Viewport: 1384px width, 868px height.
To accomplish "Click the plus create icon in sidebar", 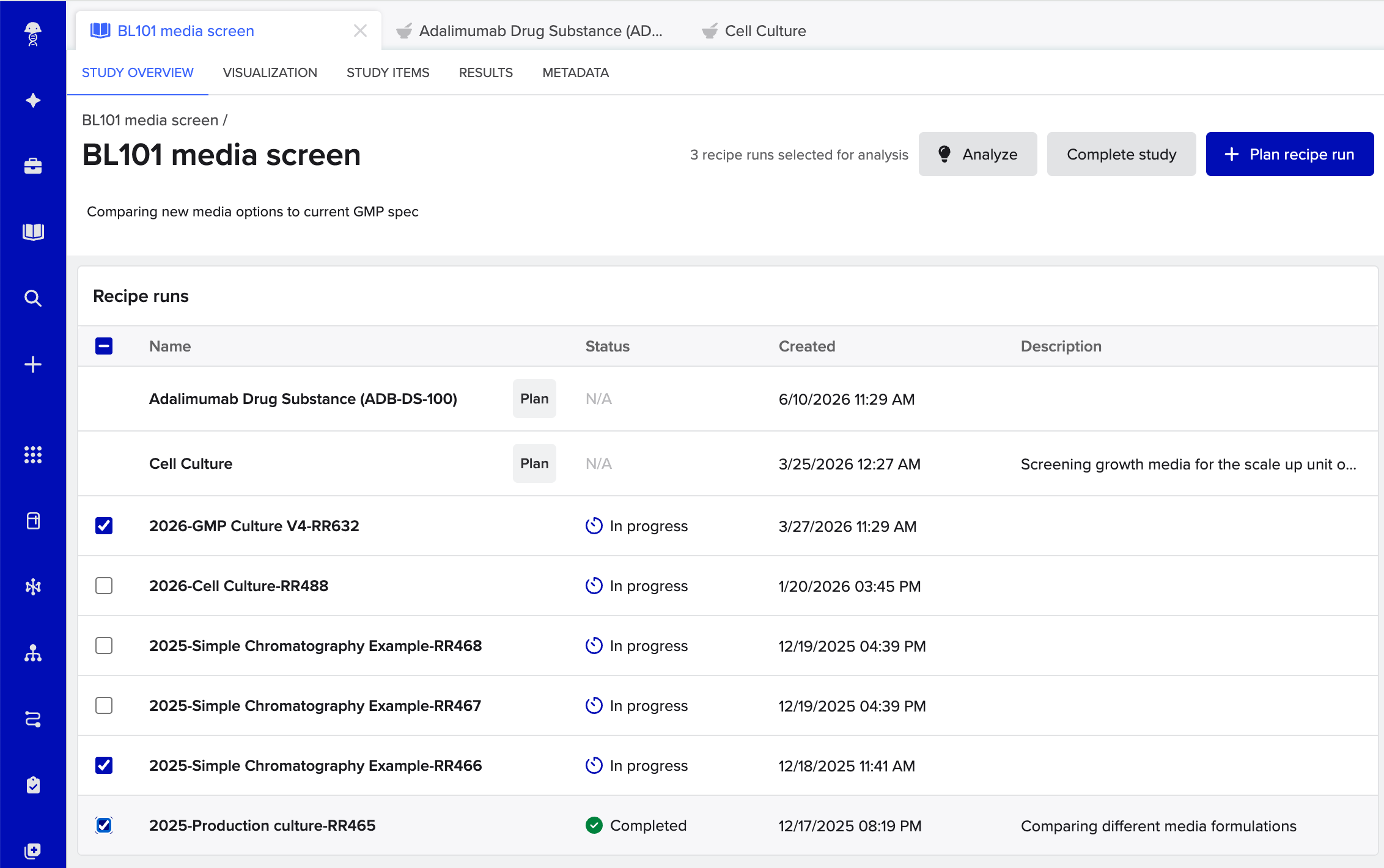I will pos(33,364).
